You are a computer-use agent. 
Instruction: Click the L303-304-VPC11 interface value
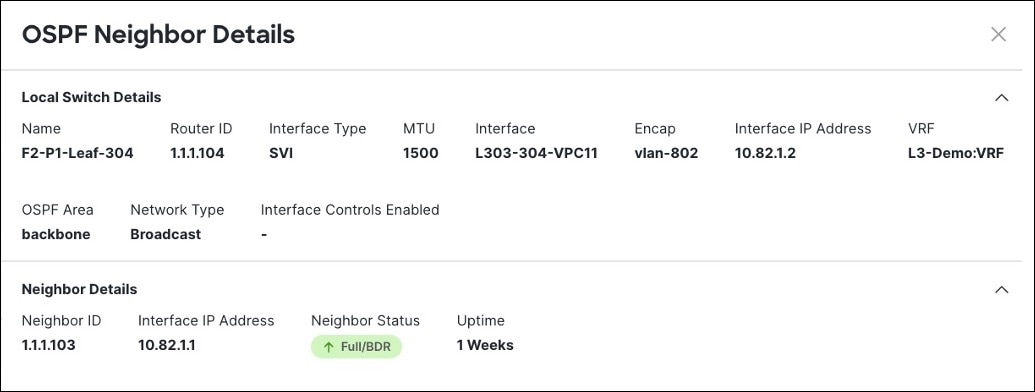click(x=536, y=154)
